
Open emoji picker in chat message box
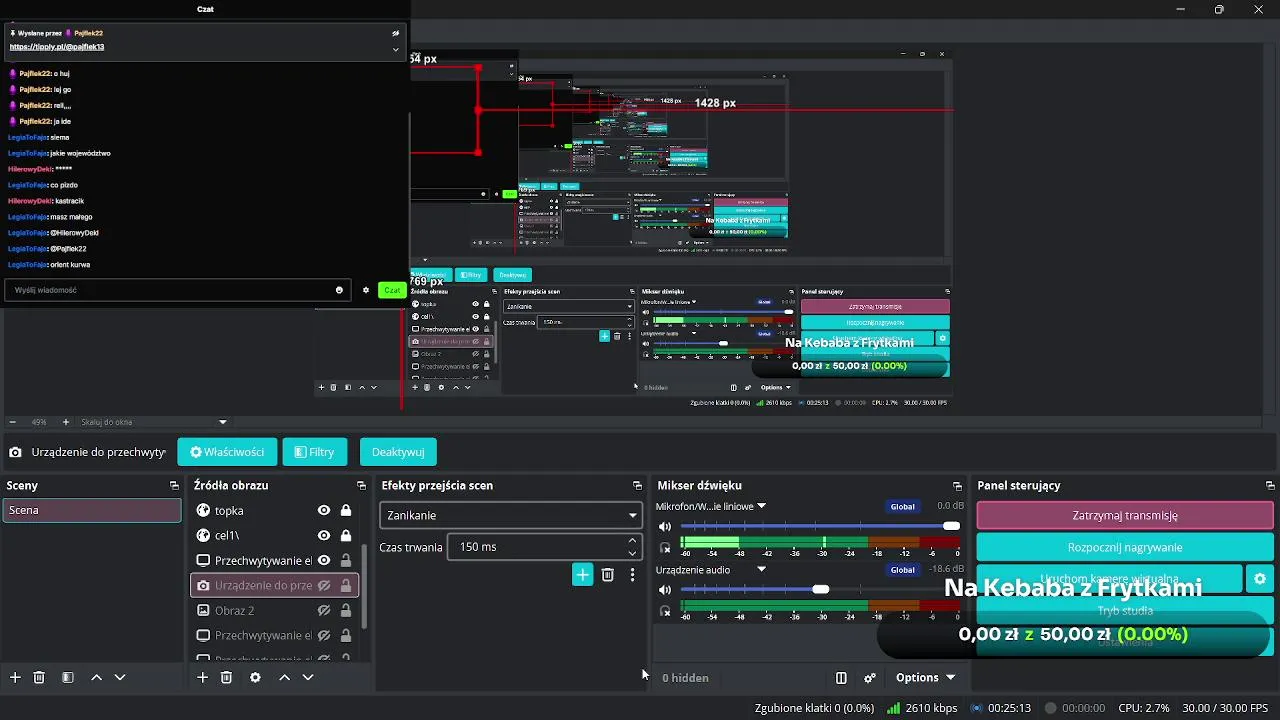point(340,290)
